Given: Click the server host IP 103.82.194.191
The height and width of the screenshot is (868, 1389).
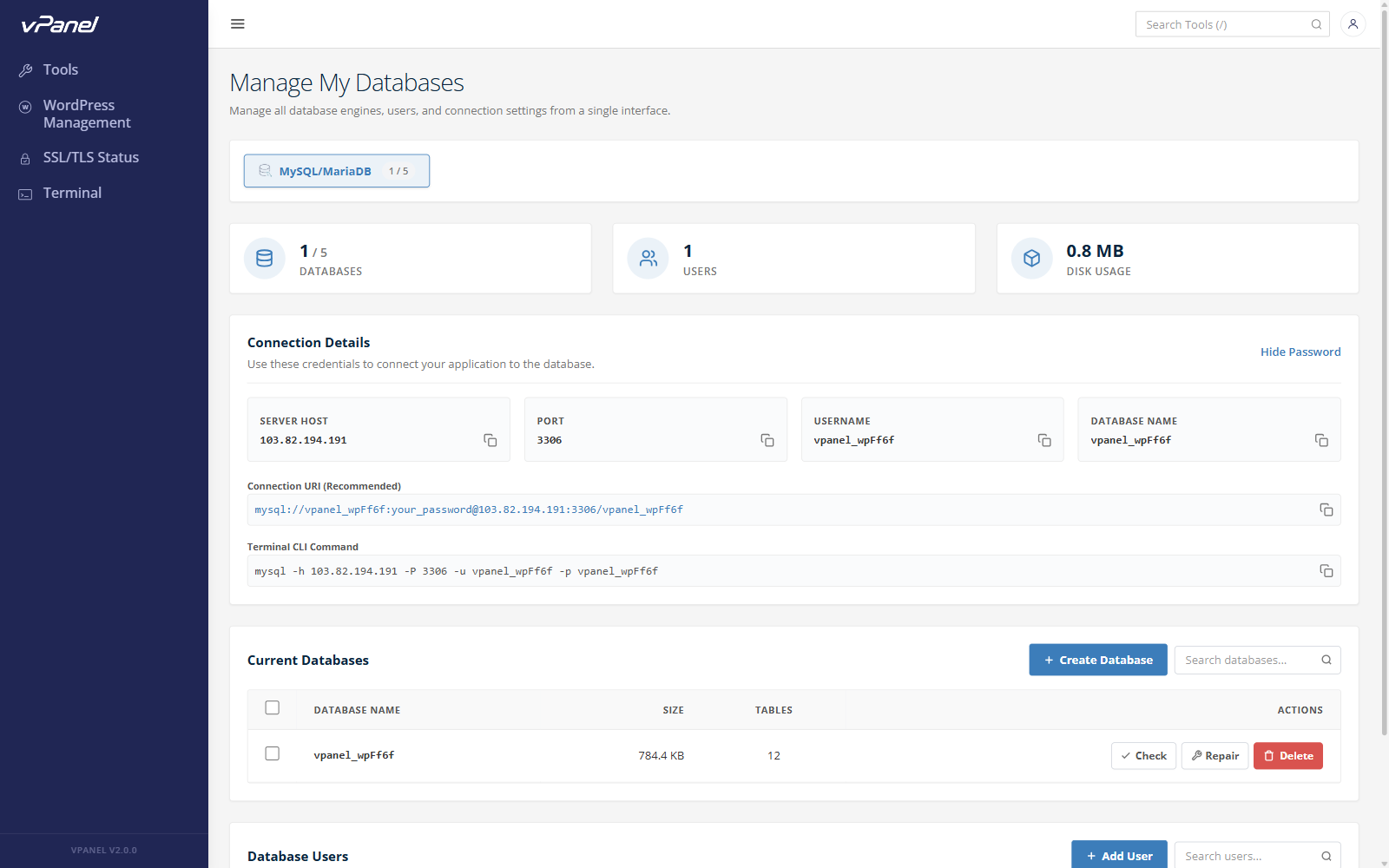Looking at the screenshot, I should (303, 440).
